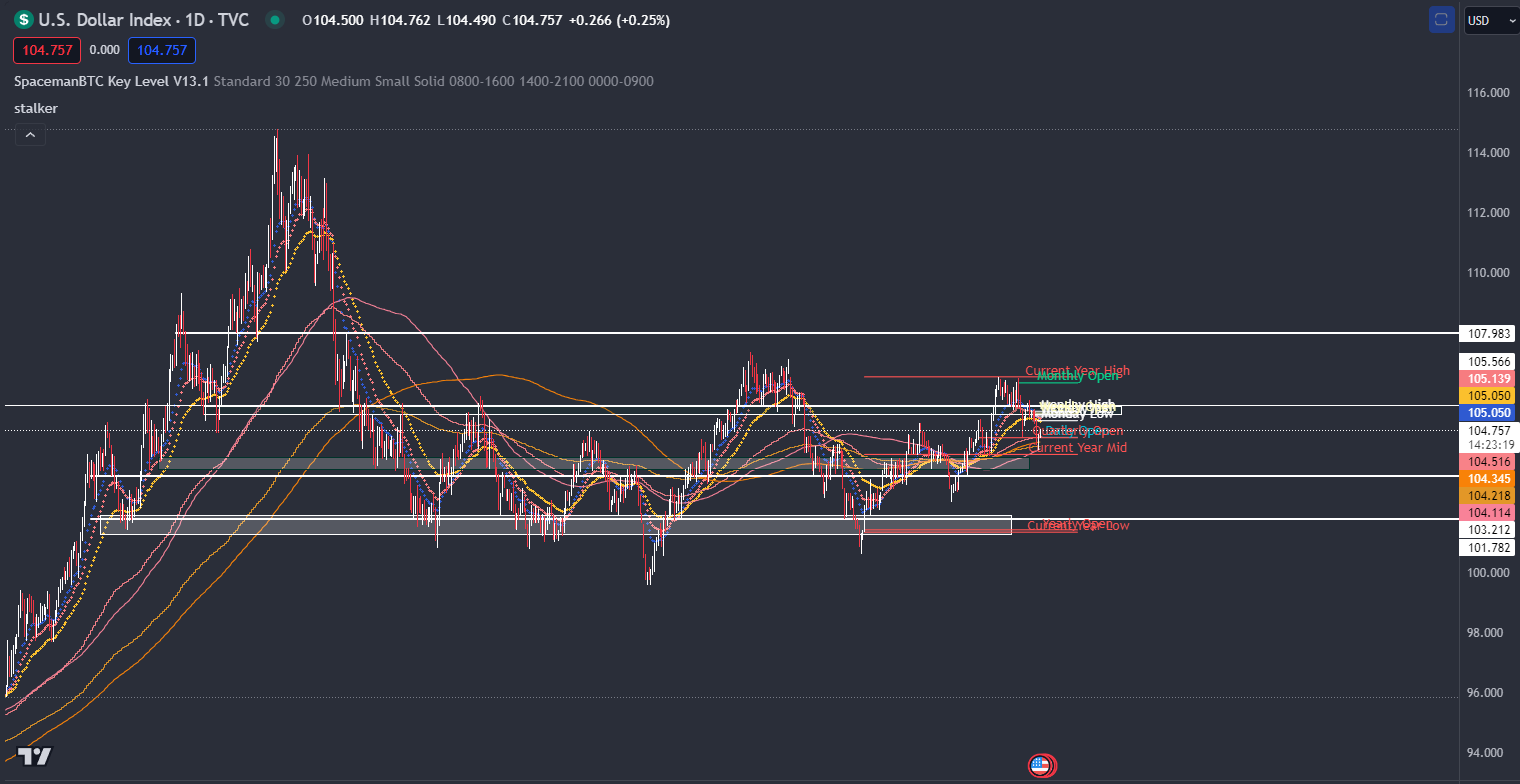
Task: Click the yellow 105.050 price scale label
Action: tap(1487, 396)
